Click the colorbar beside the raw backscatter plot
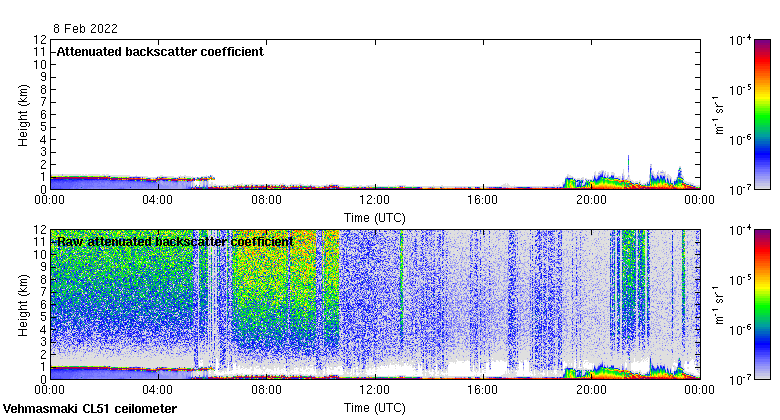This screenshot has width=780, height=420. point(763,305)
